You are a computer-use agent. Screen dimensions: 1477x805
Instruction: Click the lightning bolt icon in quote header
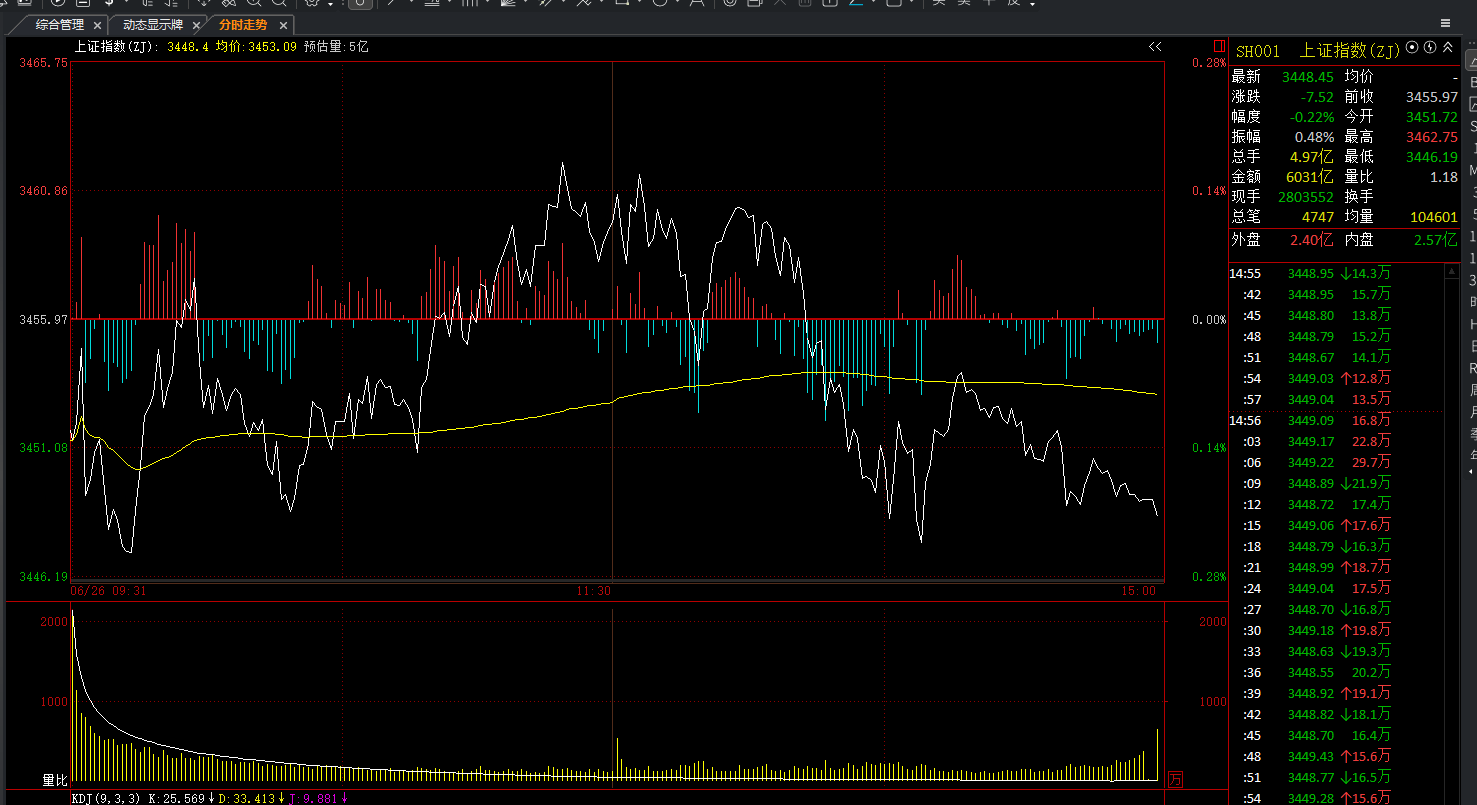1430,48
